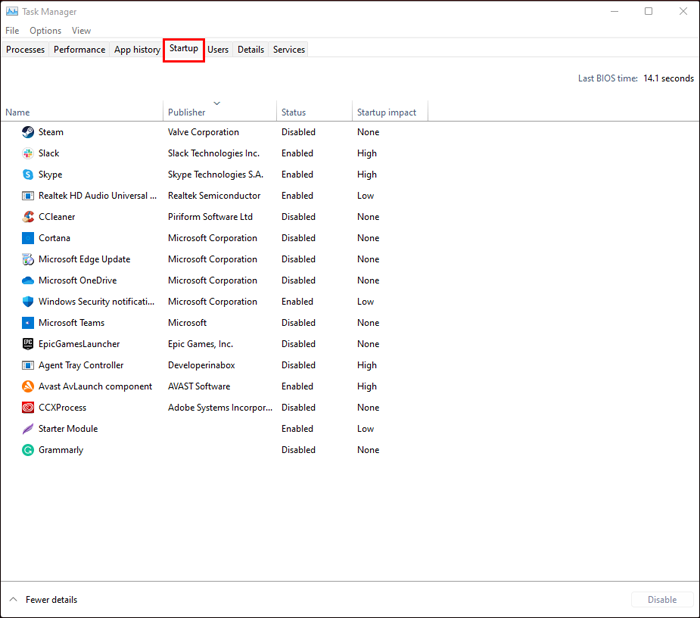Click Realtek Semiconductor publisher cell
Screen dimensions: 700x618
[x=214, y=196]
